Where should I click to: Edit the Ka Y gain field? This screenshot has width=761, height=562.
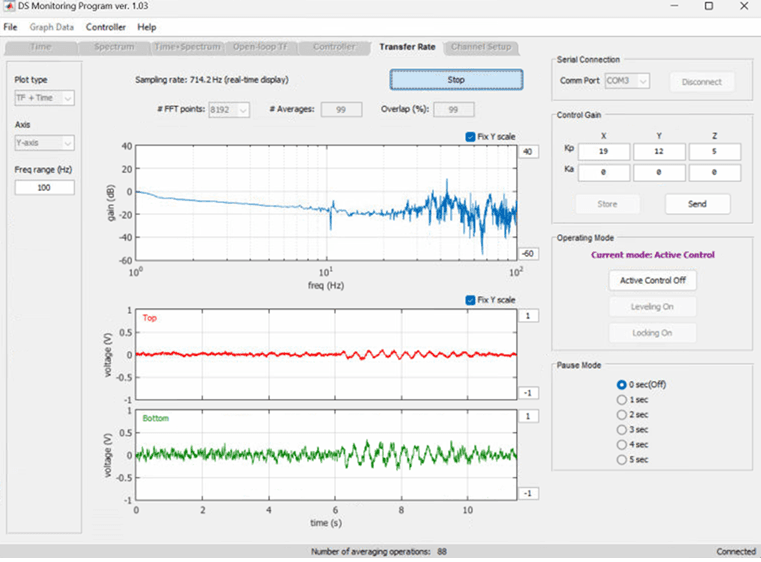tap(659, 172)
